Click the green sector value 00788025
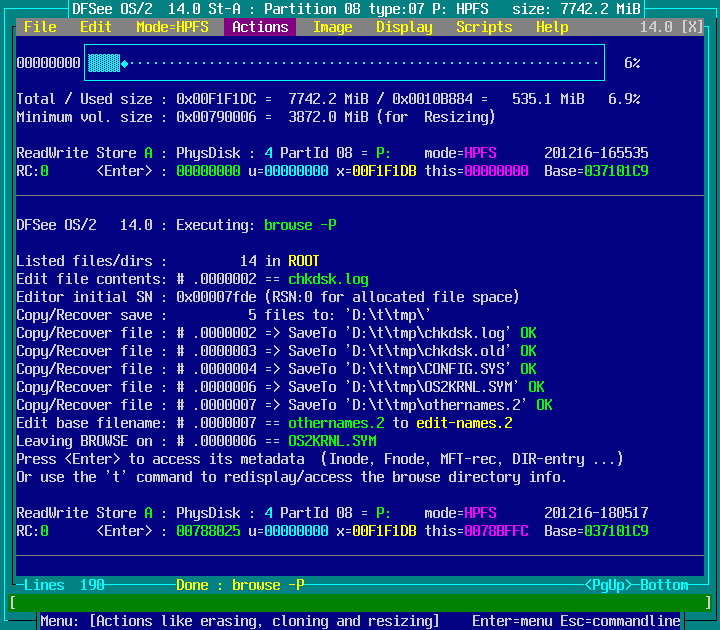 (208, 531)
